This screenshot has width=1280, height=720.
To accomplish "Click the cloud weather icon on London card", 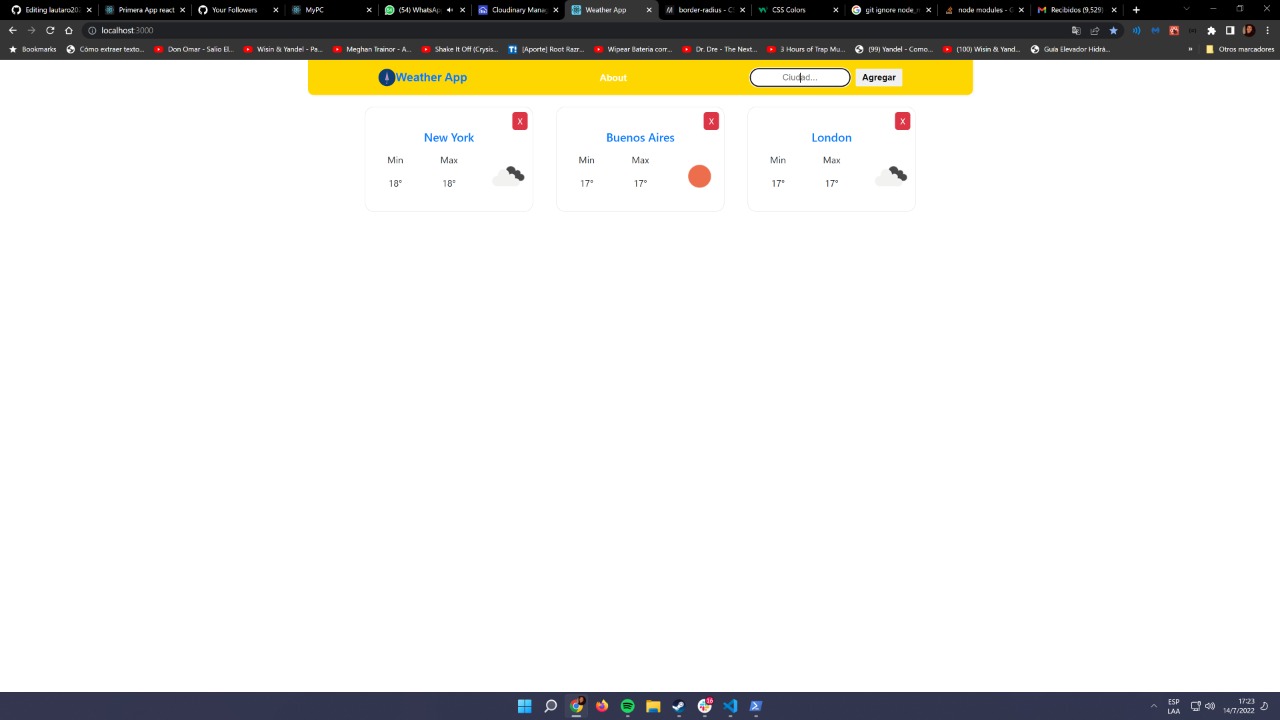I will pos(891,175).
